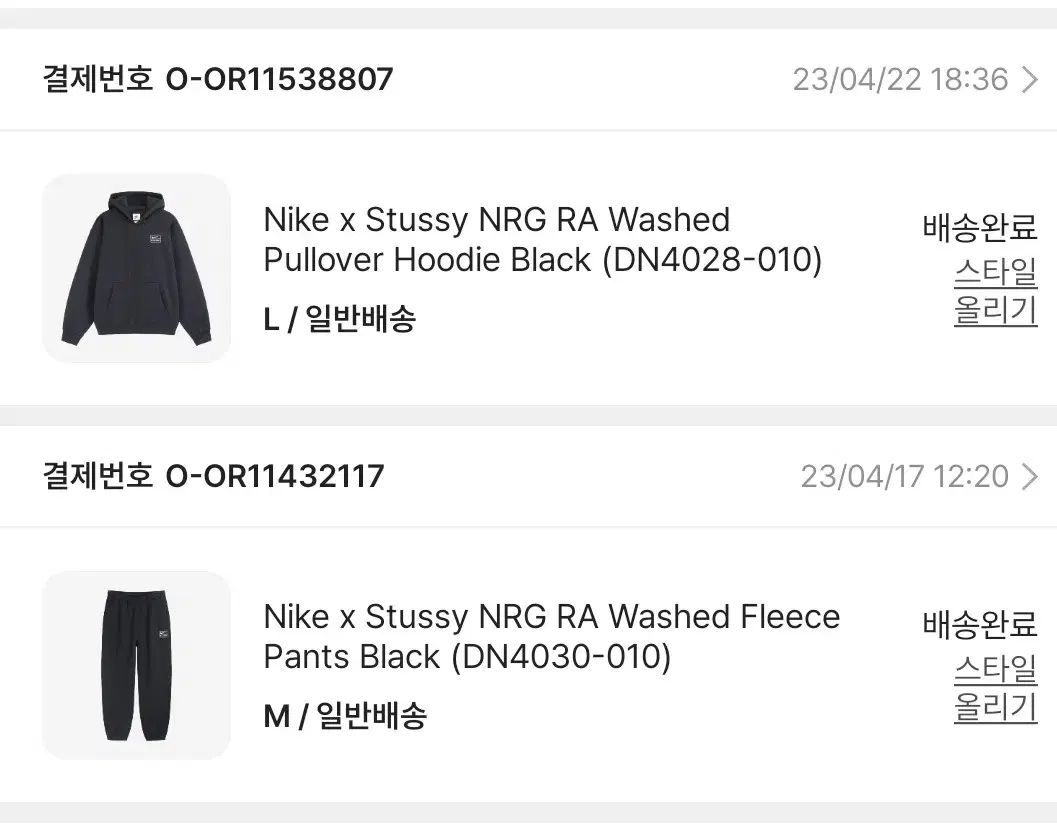Tap the black hoodie product thumbnail

point(136,268)
